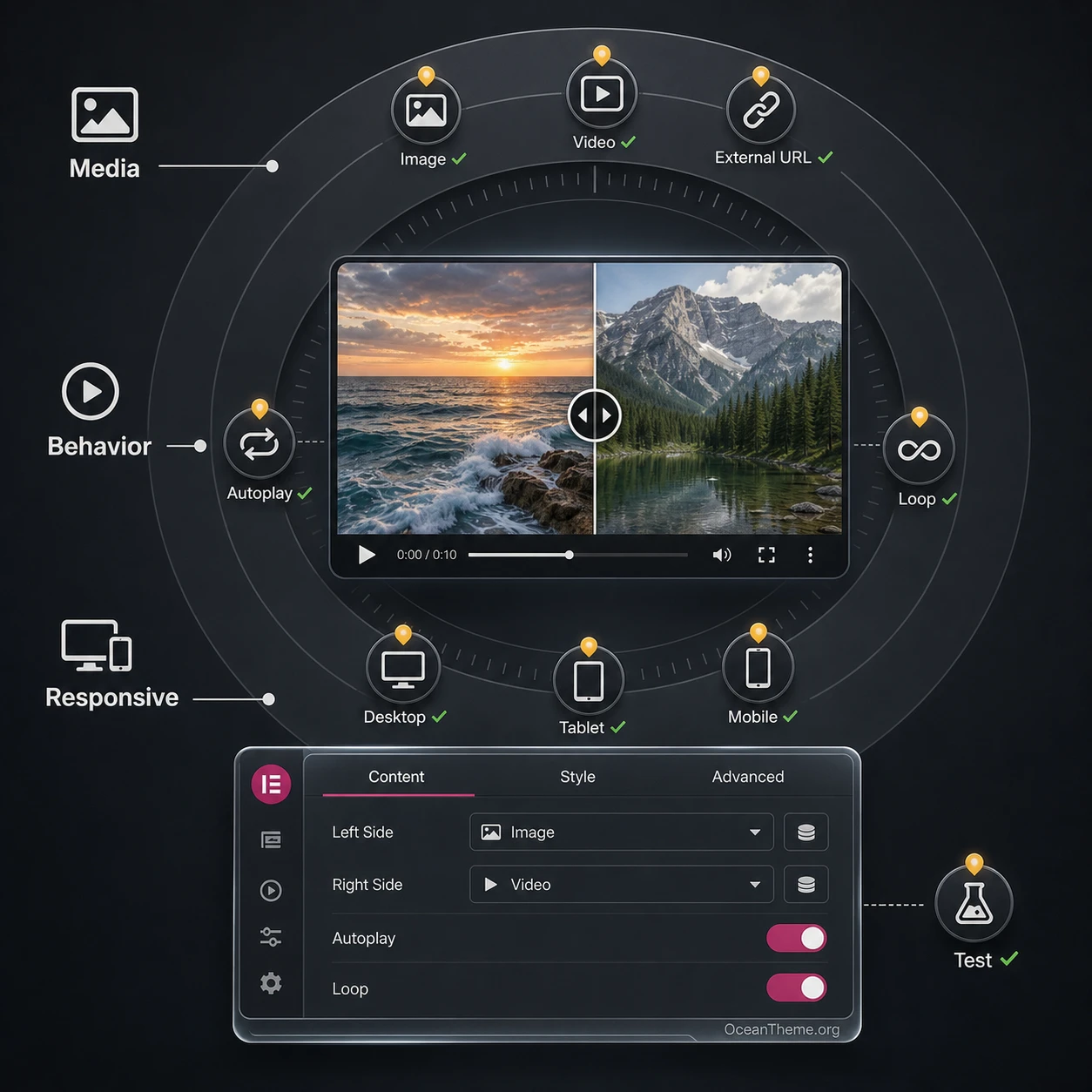1092x1092 pixels.
Task: Click the Autoplay arrows icon
Action: coord(259,444)
